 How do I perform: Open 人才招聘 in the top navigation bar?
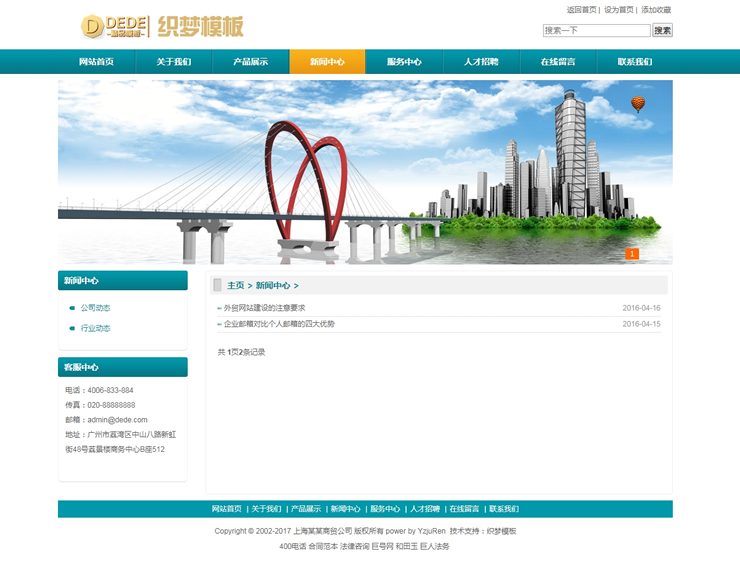(x=481, y=62)
